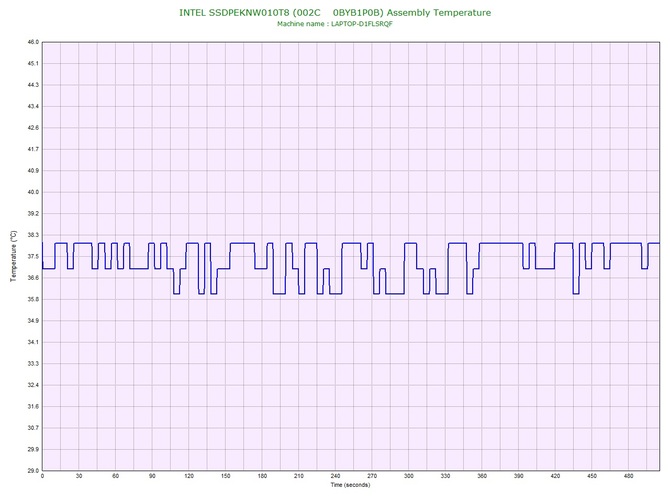Click the 120 seconds time axis tick

coord(189,476)
